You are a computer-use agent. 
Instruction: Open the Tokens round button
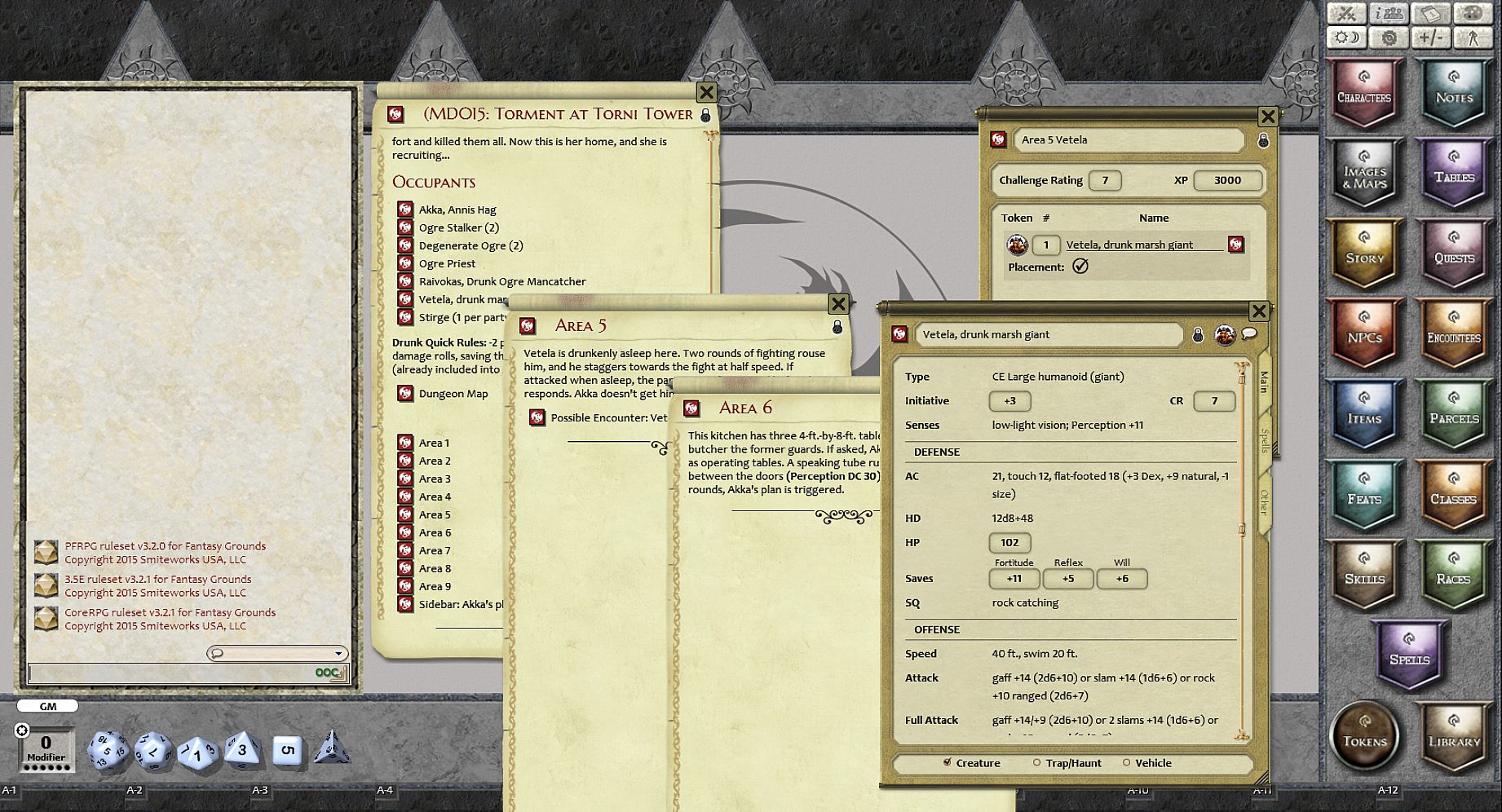click(1364, 736)
